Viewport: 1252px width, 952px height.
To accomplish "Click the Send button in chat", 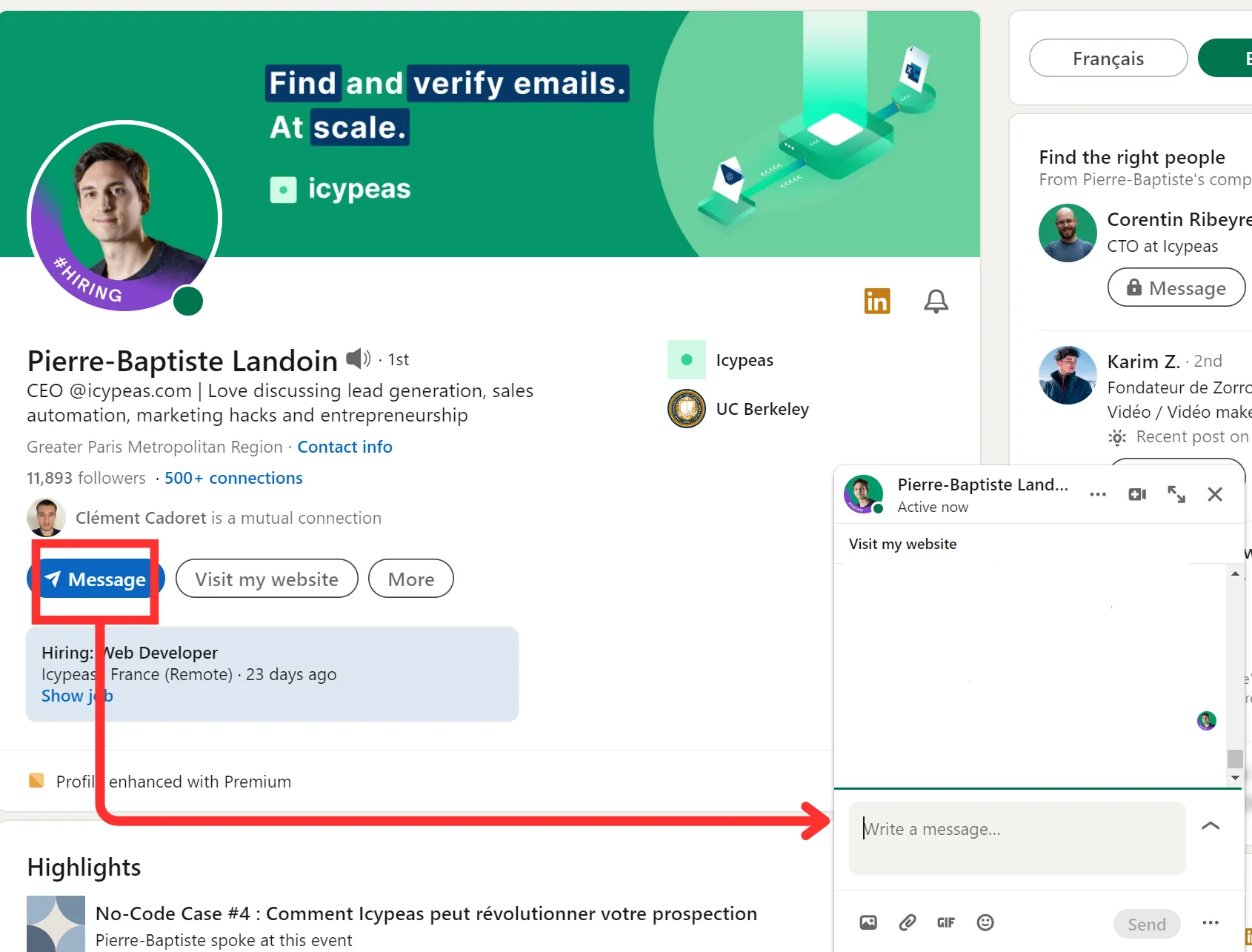I will tap(1147, 924).
